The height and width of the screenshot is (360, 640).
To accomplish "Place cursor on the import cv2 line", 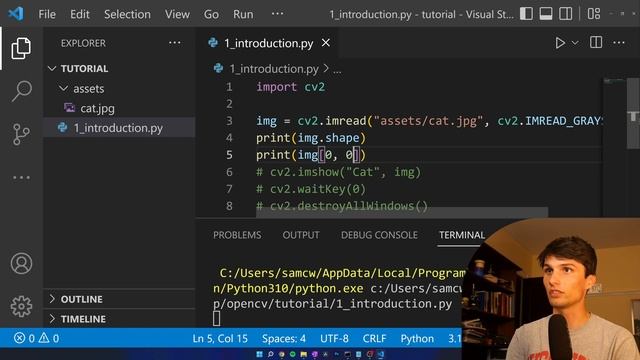I will pyautogui.click(x=291, y=87).
